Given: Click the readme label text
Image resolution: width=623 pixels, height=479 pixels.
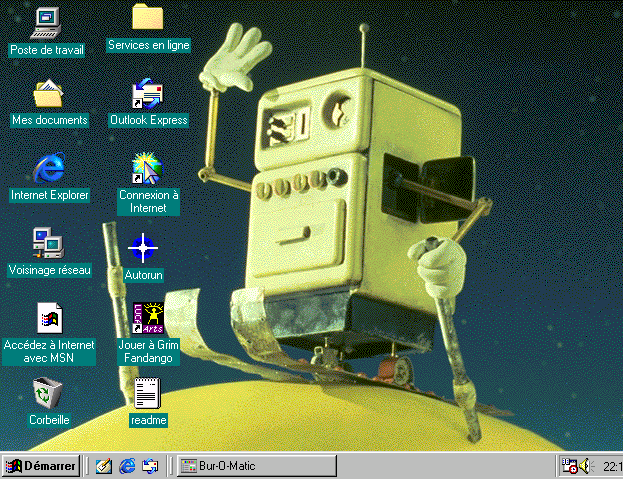Looking at the screenshot, I should point(148,420).
